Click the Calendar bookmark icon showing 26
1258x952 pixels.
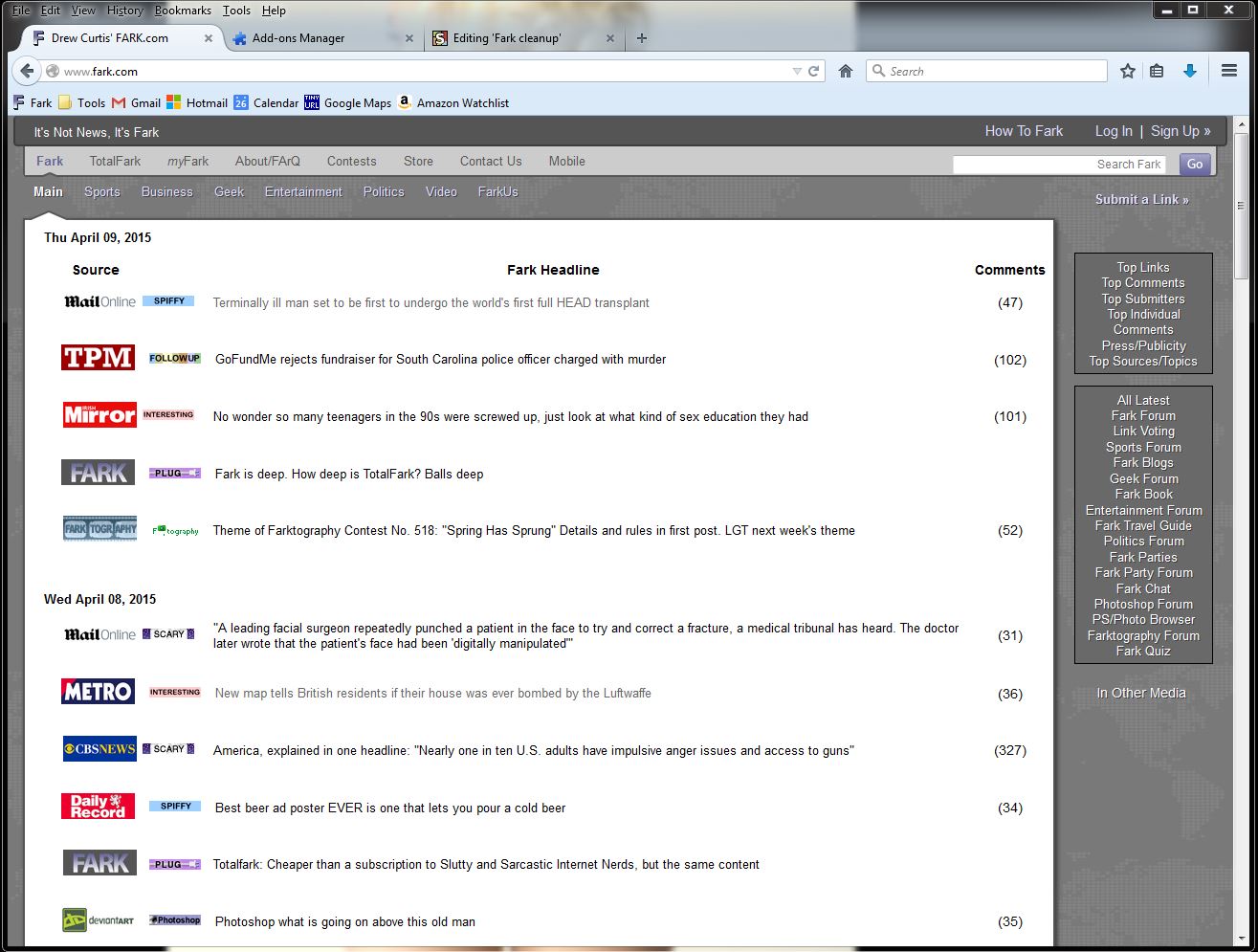pos(240,102)
